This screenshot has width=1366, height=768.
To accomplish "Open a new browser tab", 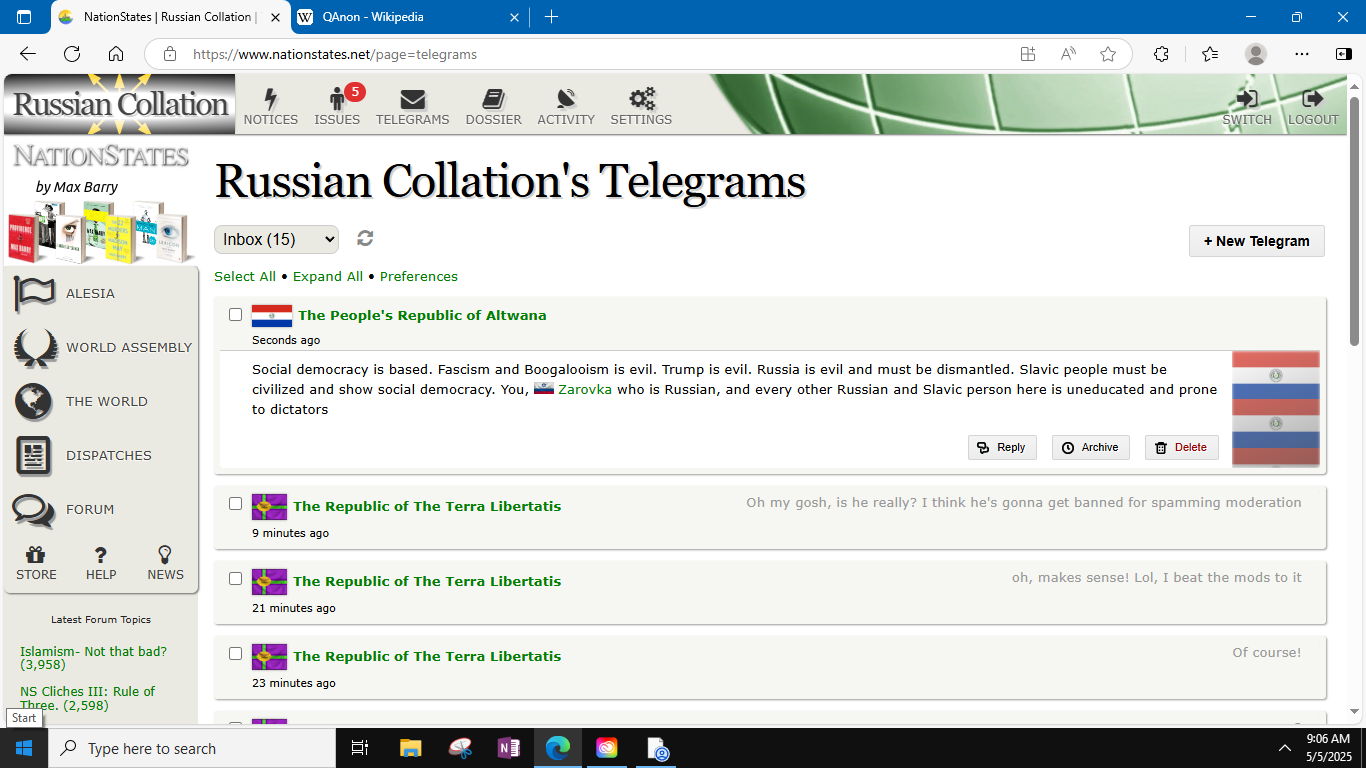I will tap(551, 17).
